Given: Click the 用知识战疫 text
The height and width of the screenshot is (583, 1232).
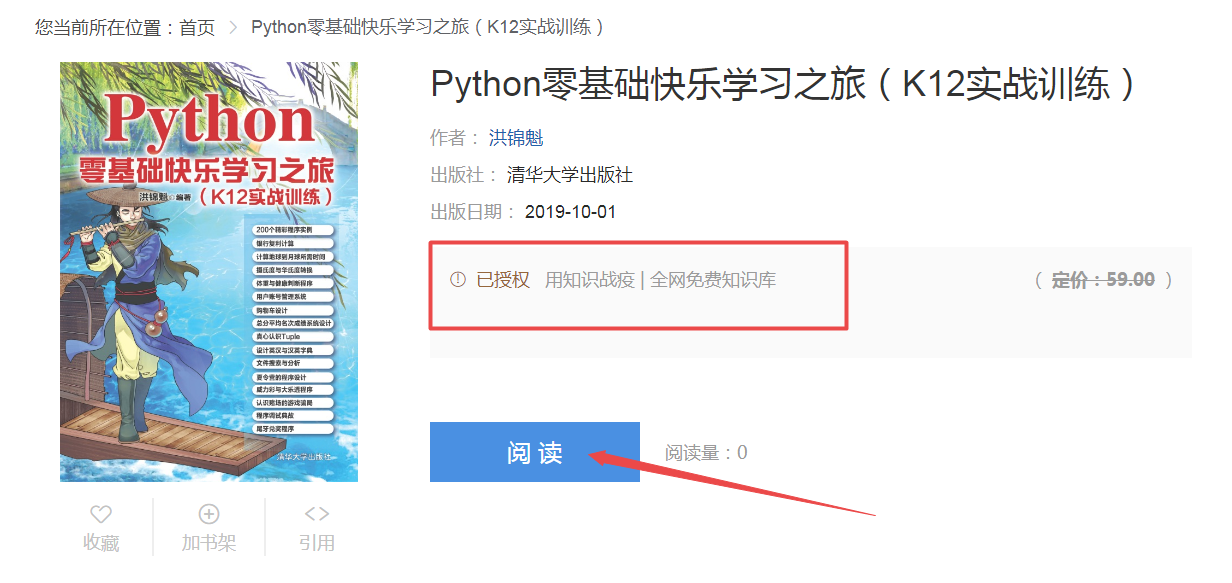Looking at the screenshot, I should pos(589,280).
